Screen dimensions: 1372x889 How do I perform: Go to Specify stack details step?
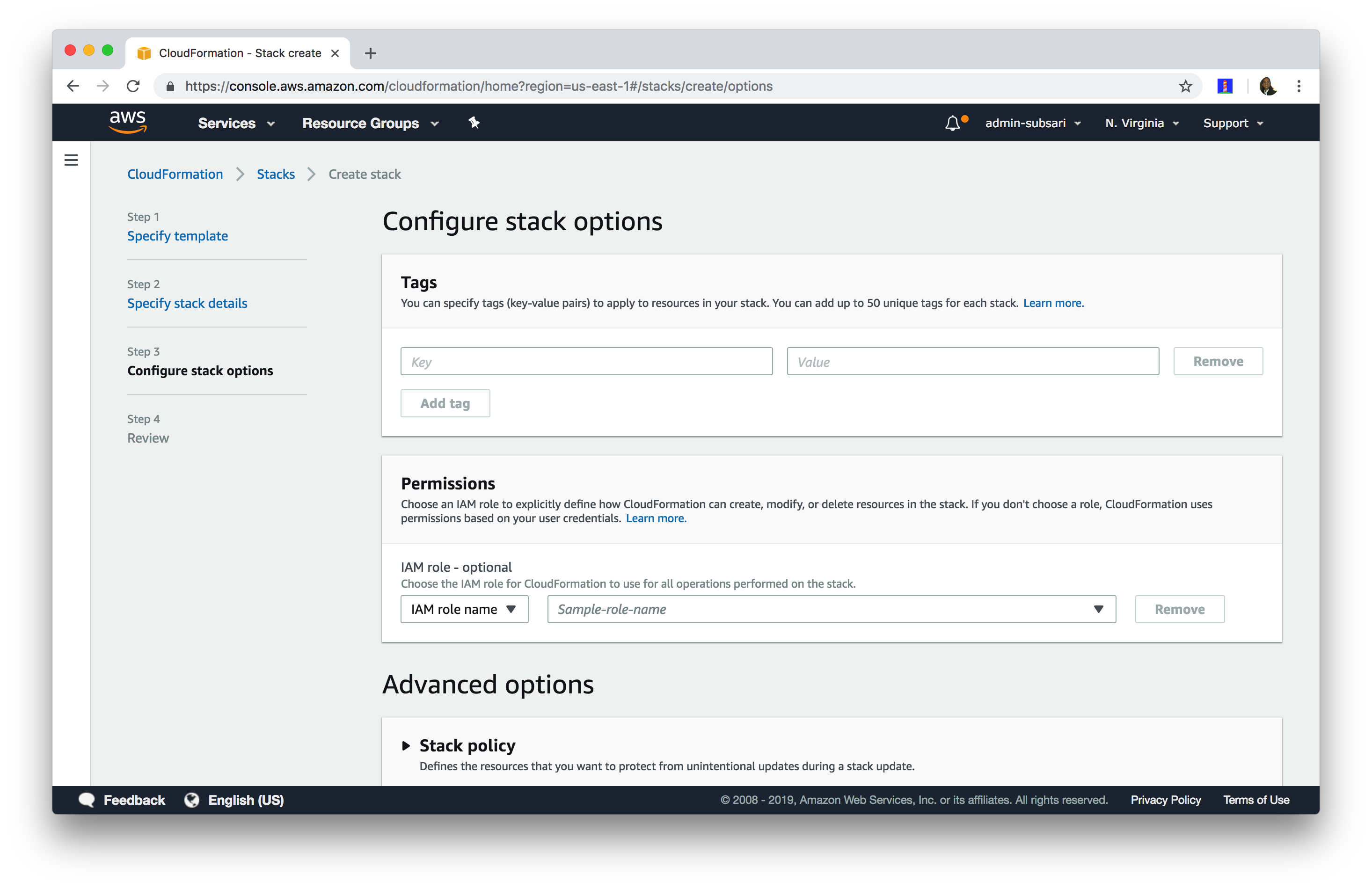(x=187, y=303)
